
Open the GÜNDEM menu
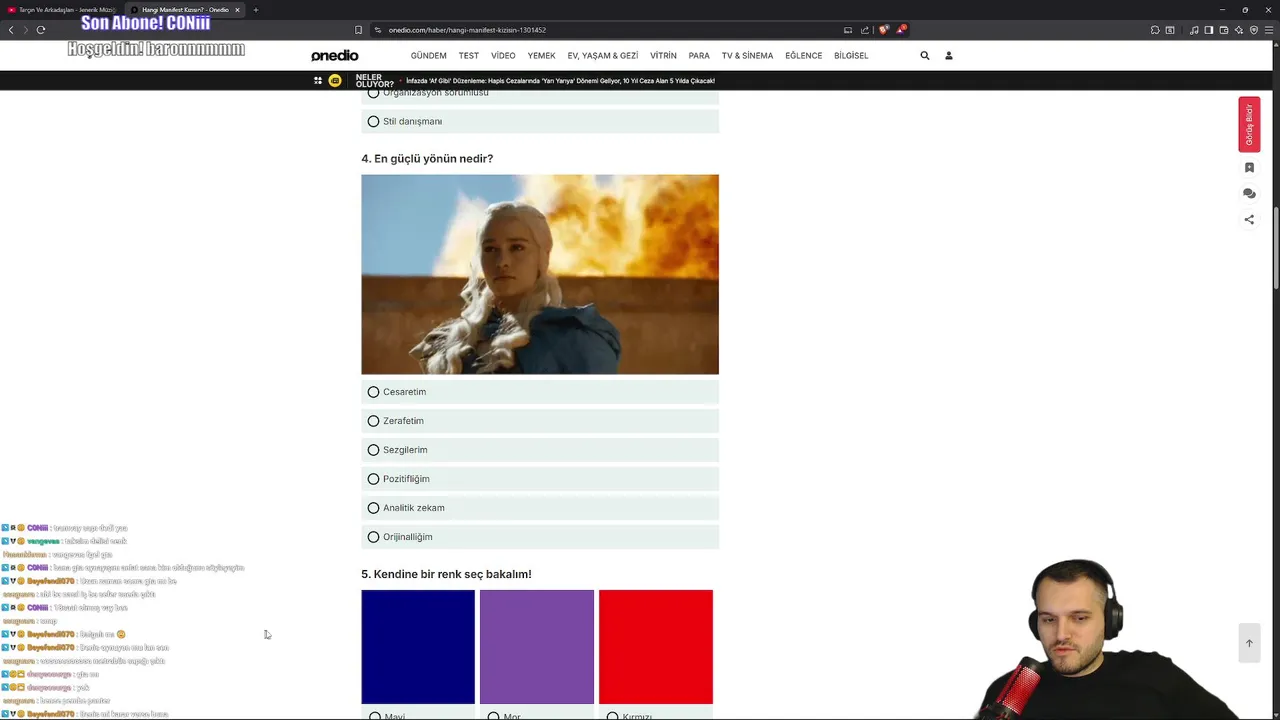pyautogui.click(x=428, y=56)
